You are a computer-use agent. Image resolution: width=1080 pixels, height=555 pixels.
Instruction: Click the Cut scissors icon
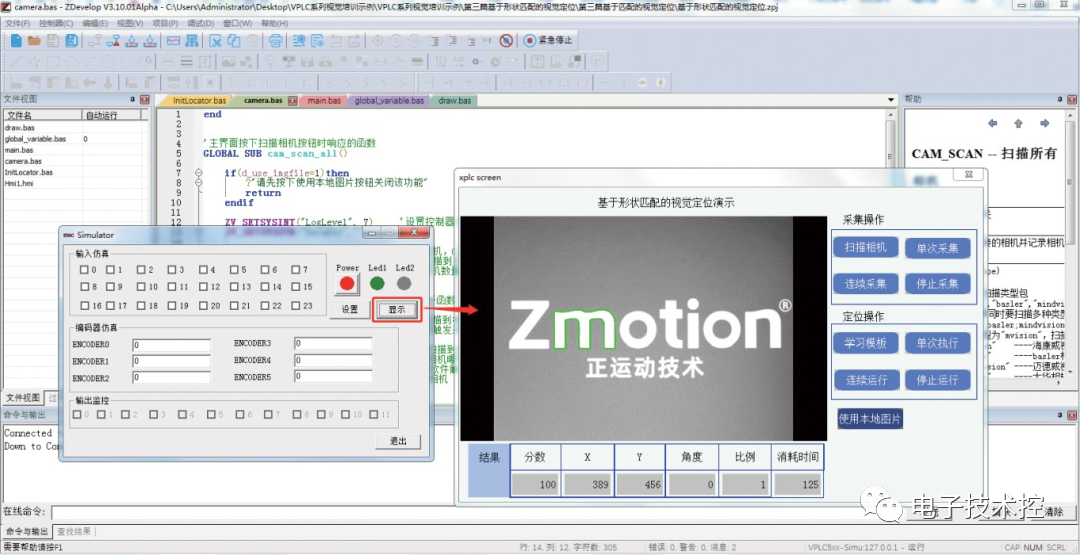coord(216,41)
